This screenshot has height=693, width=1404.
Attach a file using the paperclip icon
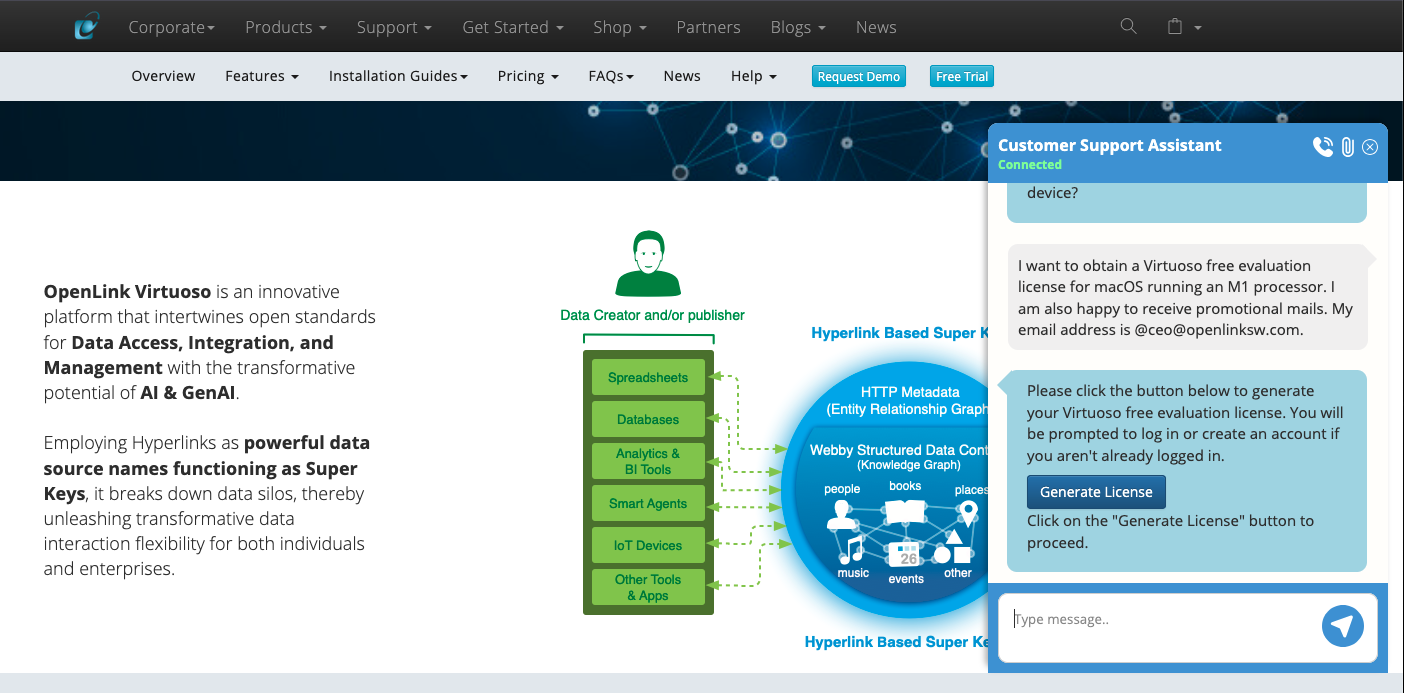coord(1348,147)
